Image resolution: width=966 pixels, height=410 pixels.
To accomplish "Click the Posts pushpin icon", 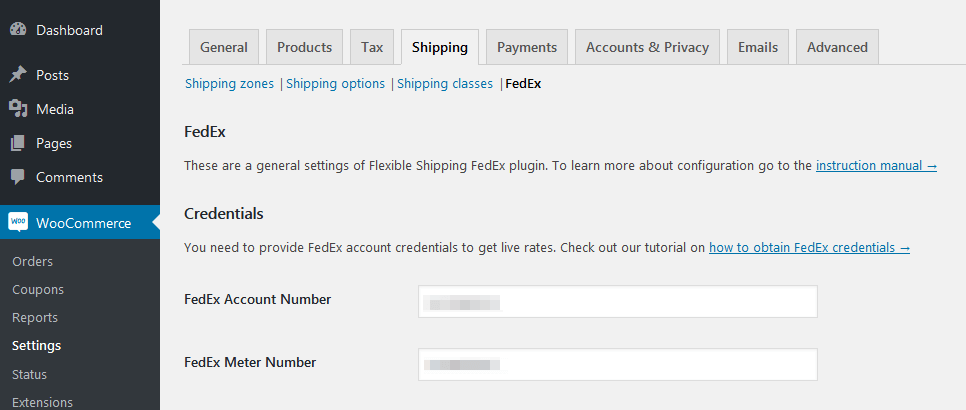I will click(x=18, y=75).
